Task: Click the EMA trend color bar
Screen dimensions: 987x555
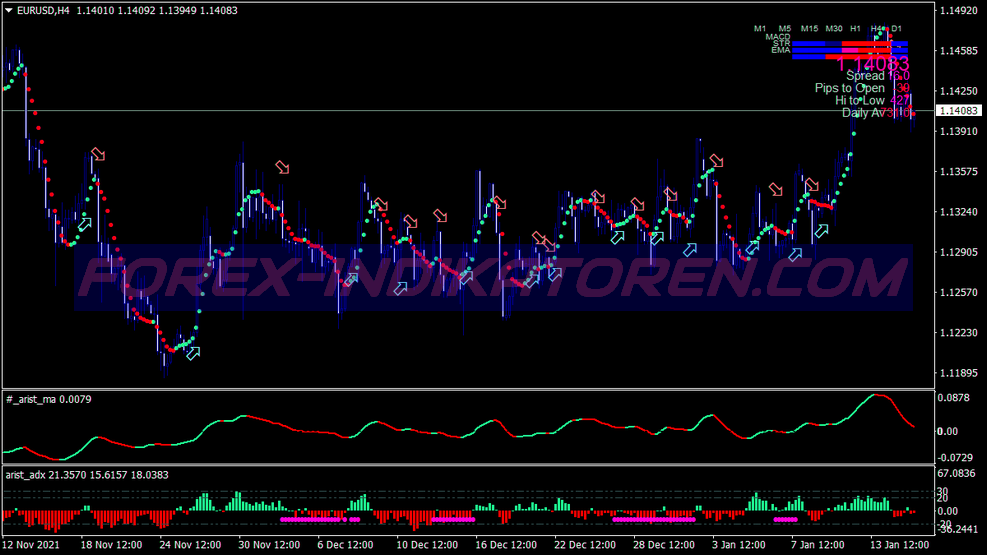Action: pos(849,51)
